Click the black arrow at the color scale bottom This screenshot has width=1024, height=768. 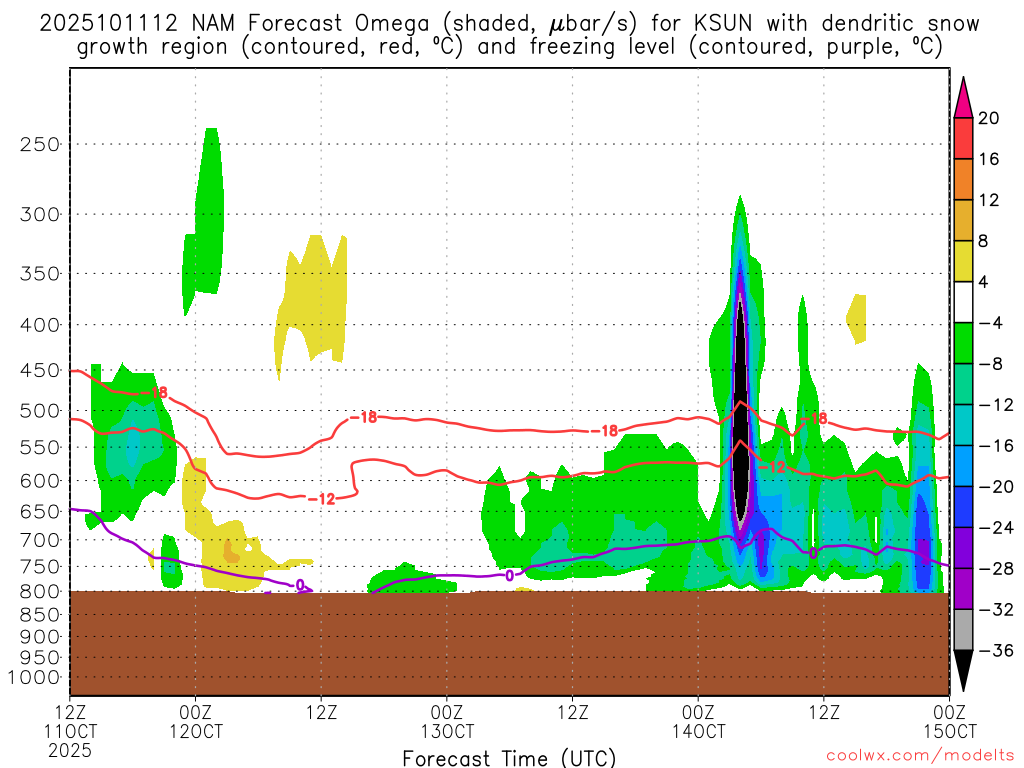click(963, 671)
